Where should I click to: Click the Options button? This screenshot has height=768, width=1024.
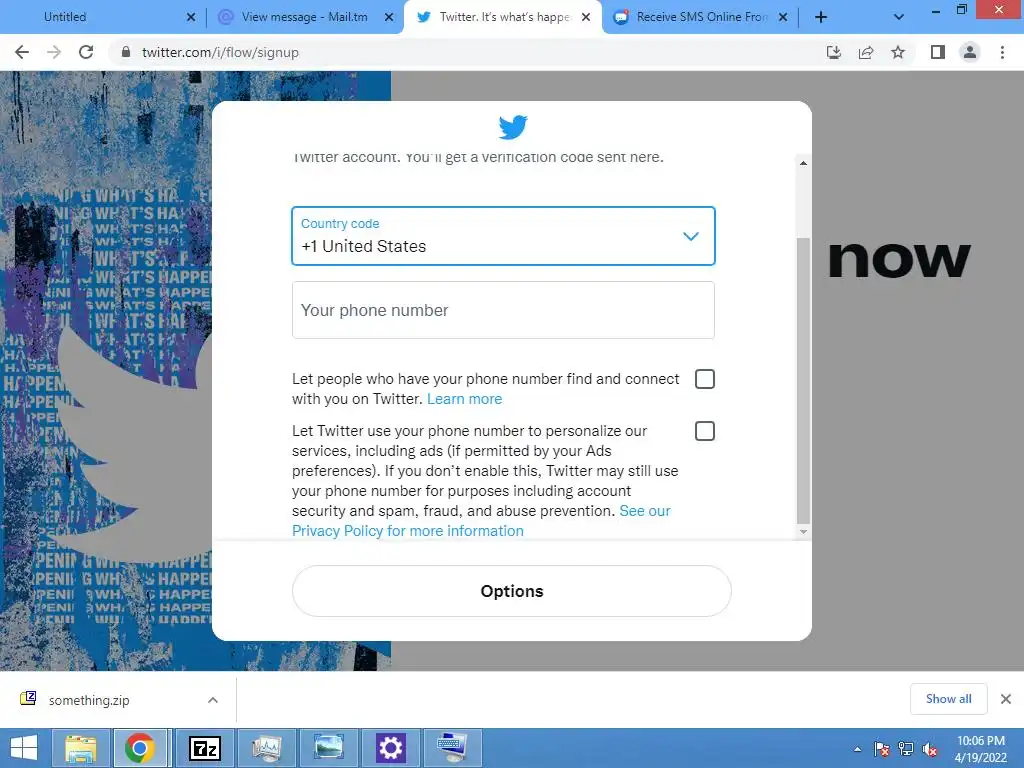(x=511, y=591)
